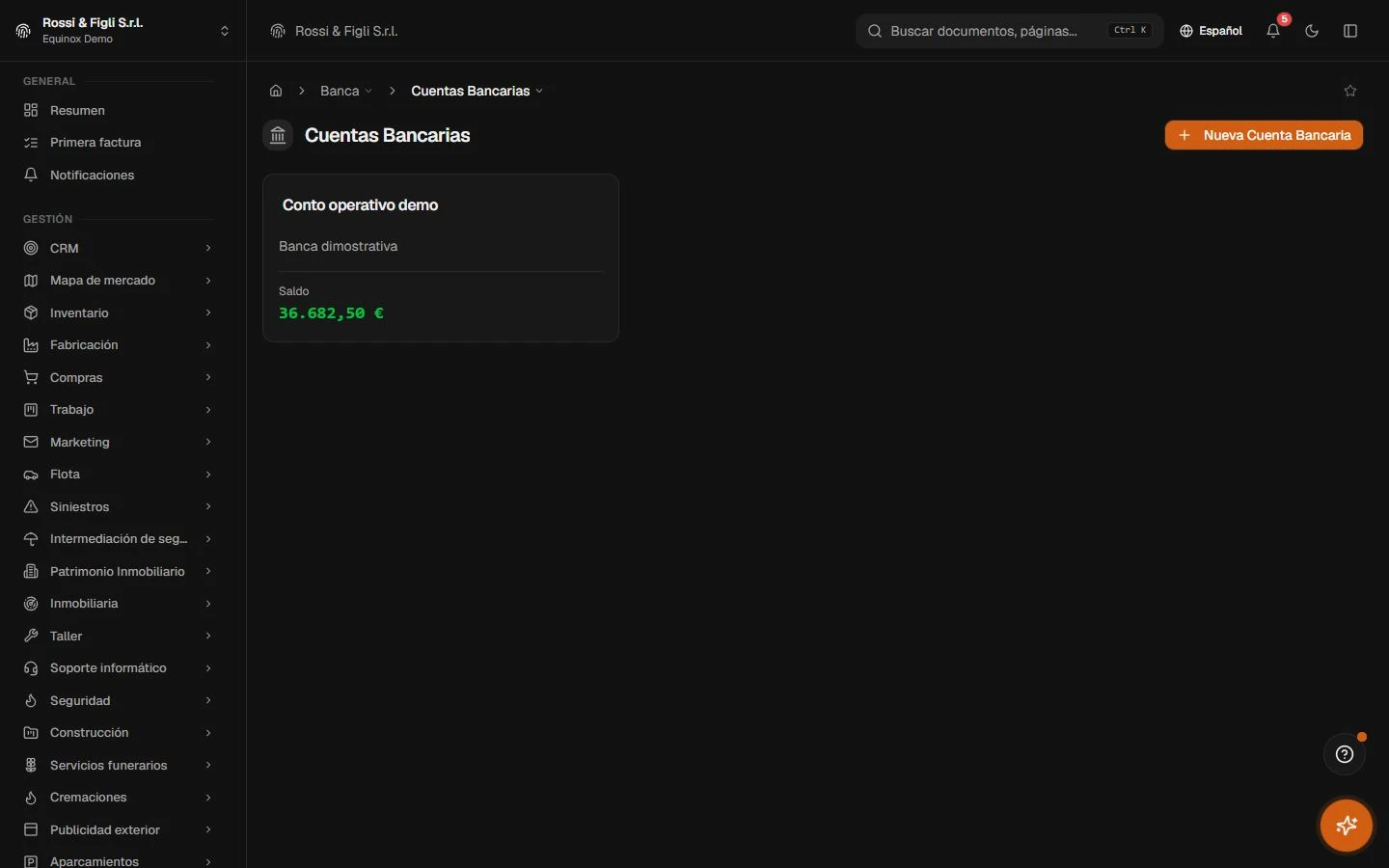Open the help question mark button
Viewport: 1389px width, 868px height.
pyautogui.click(x=1345, y=754)
